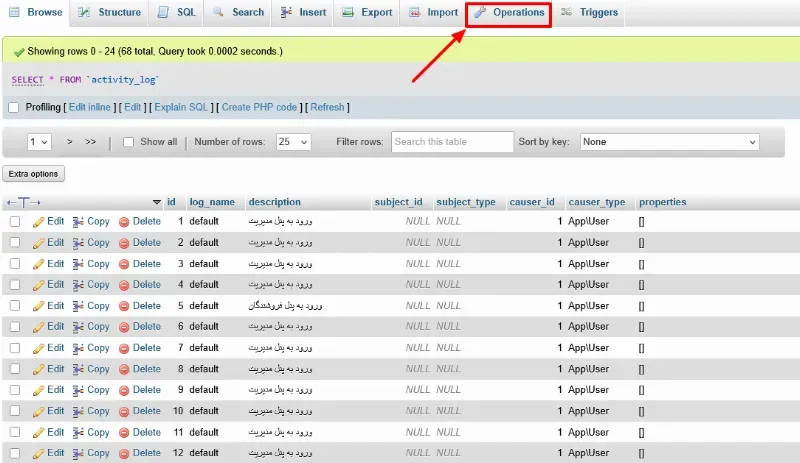Click Edit pencil icon for row 2
Viewport: 800px width, 463px height.
click(x=38, y=243)
